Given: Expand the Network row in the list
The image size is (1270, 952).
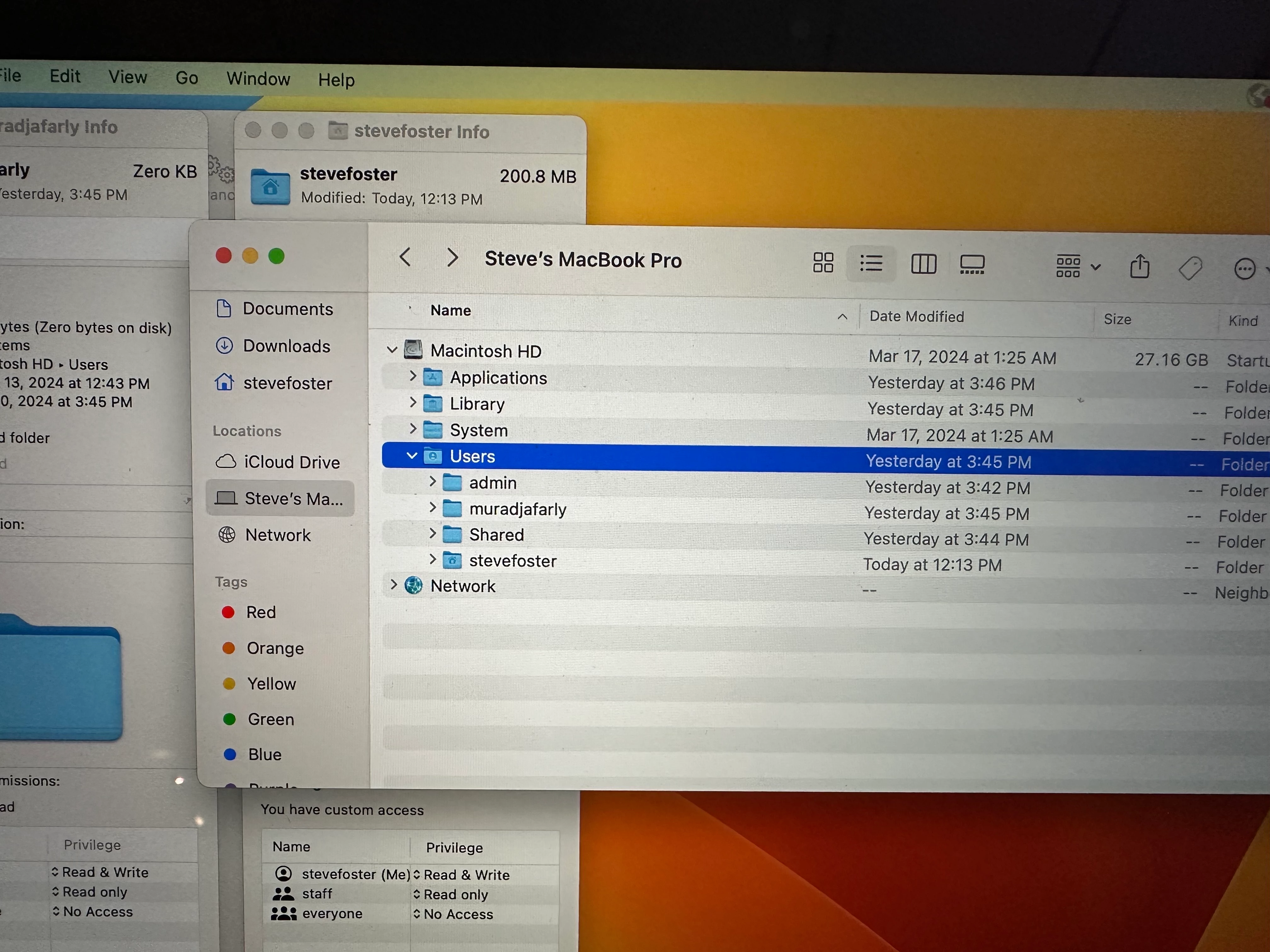Looking at the screenshot, I should 393,584.
